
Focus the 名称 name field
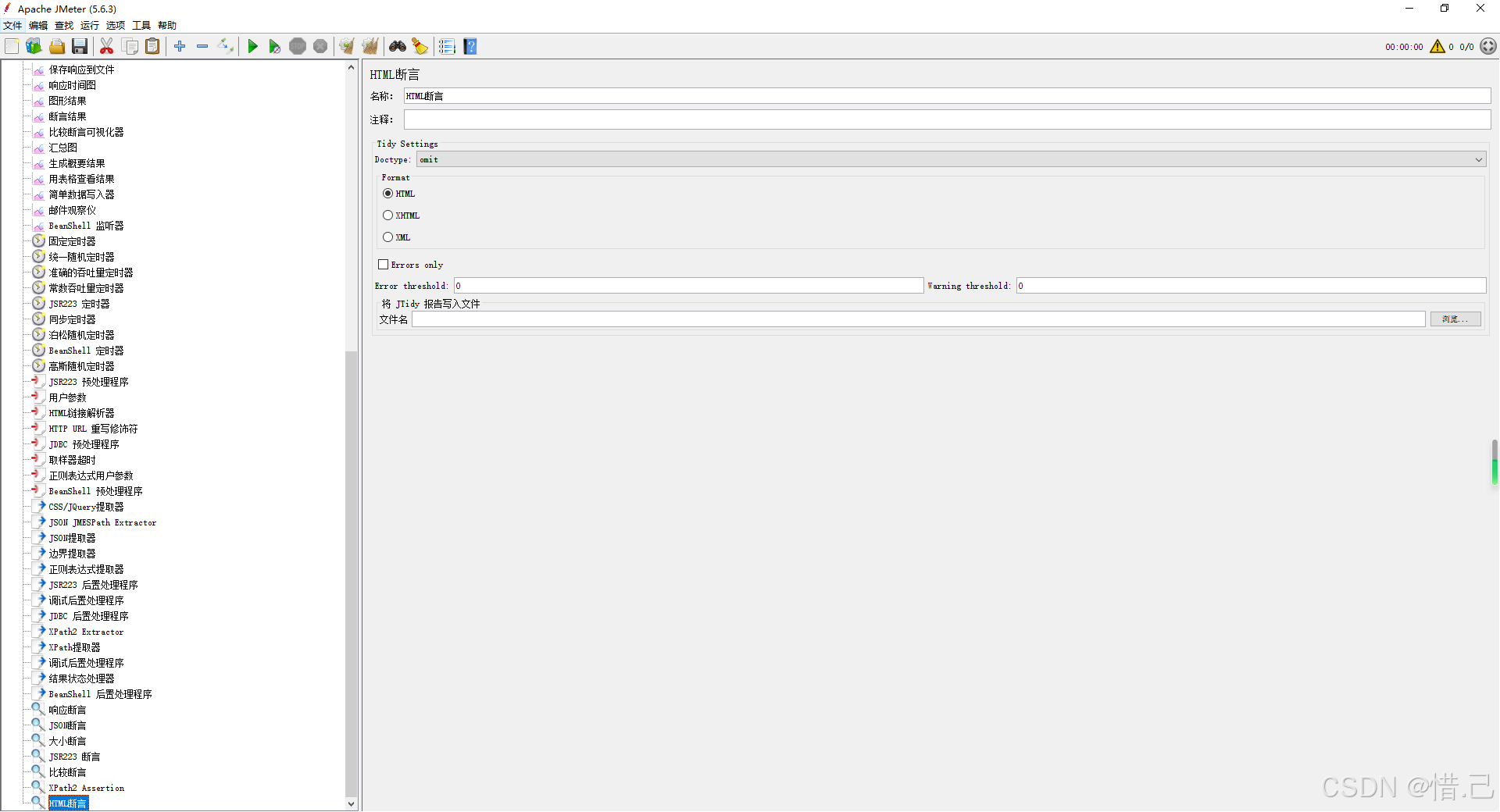point(947,96)
